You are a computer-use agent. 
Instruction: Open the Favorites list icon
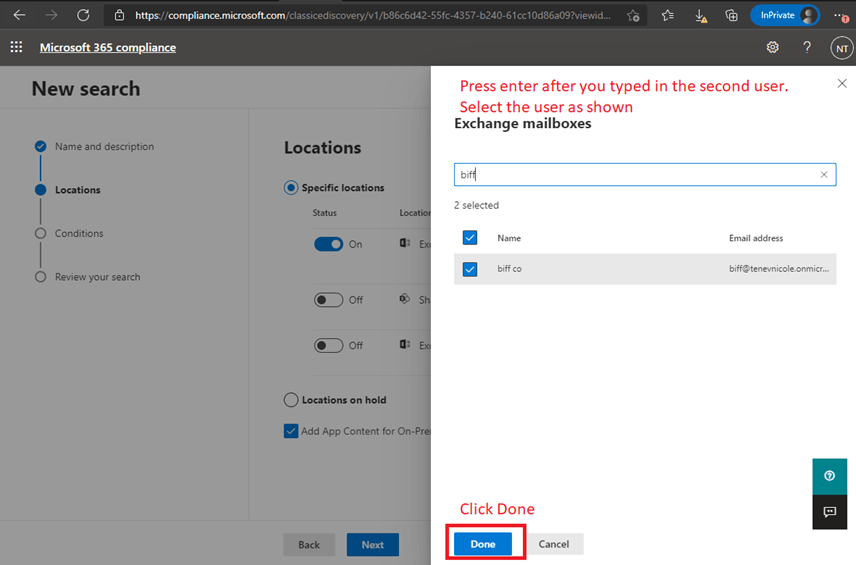pyautogui.click(x=668, y=16)
